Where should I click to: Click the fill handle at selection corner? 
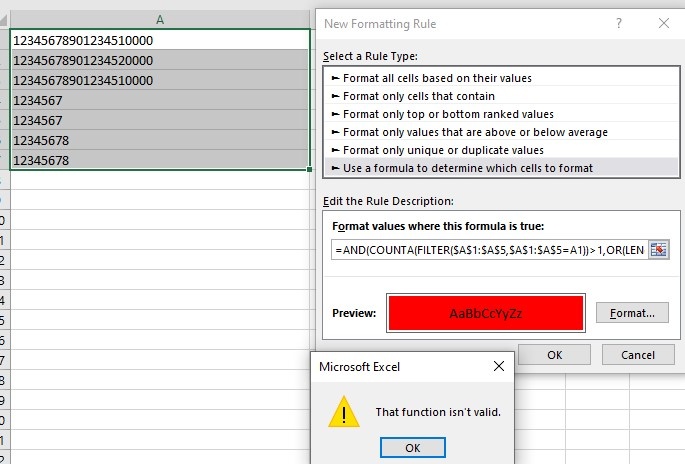coord(310,170)
